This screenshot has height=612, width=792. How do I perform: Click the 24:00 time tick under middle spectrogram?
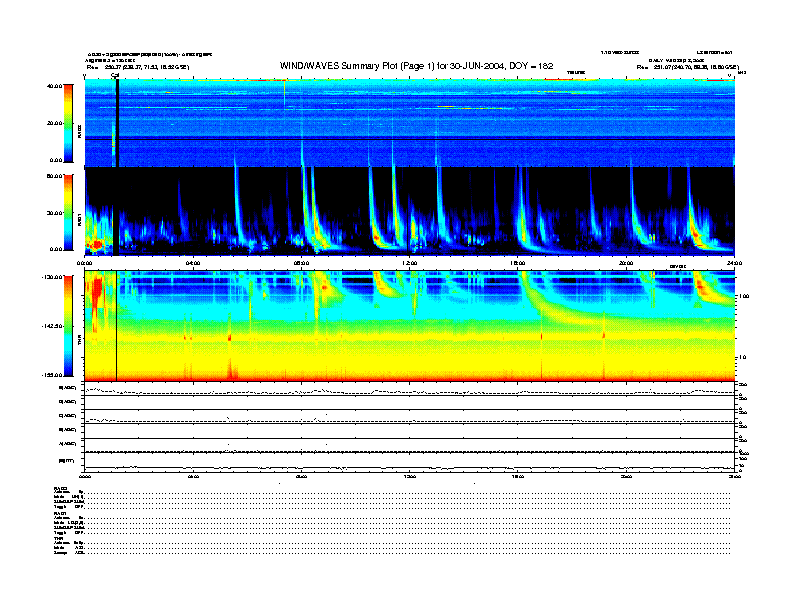(732, 263)
